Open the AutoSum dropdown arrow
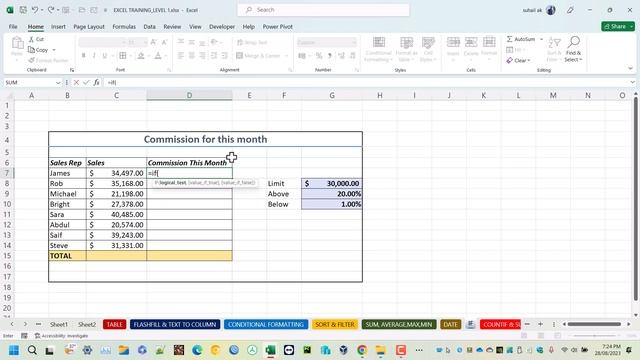 (x=542, y=39)
